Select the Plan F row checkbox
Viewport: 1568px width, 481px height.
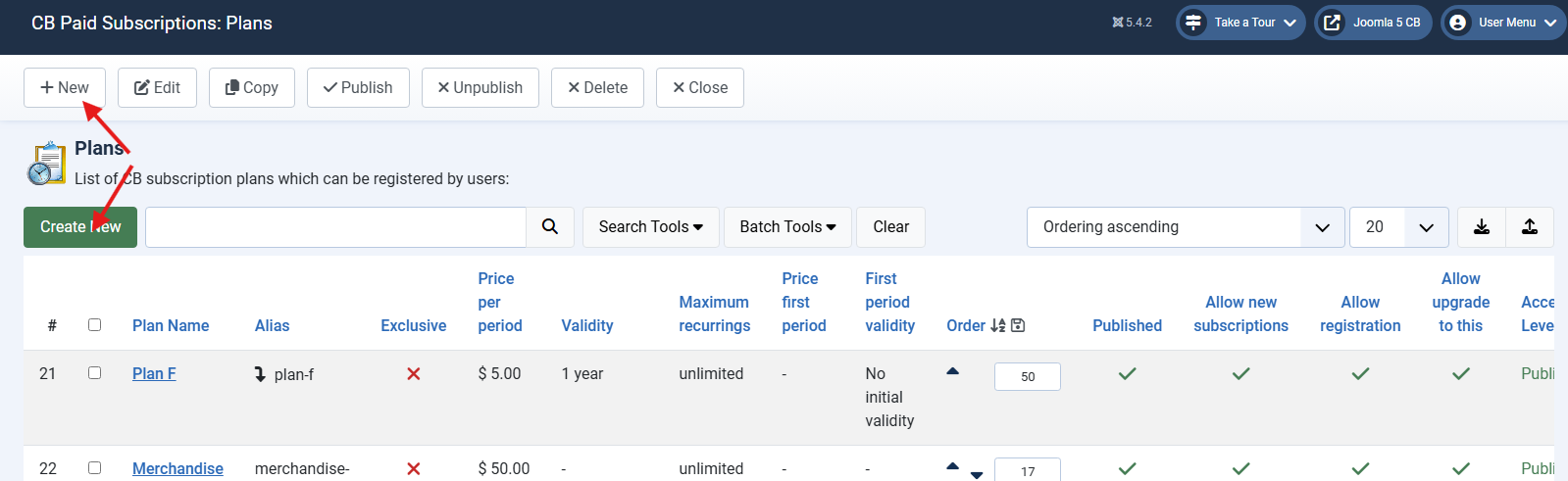(x=94, y=373)
